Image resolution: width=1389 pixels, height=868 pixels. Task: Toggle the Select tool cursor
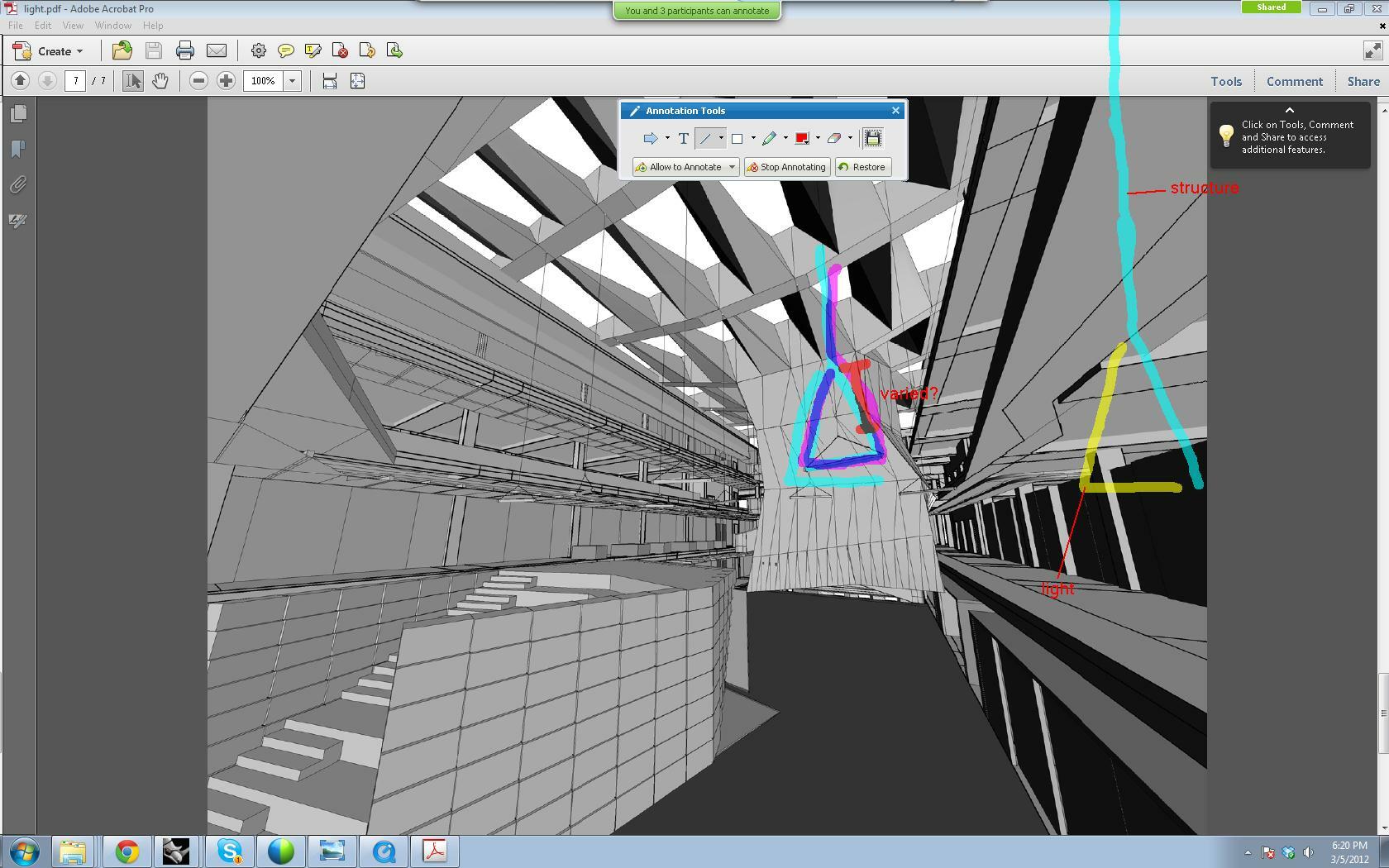point(132,81)
